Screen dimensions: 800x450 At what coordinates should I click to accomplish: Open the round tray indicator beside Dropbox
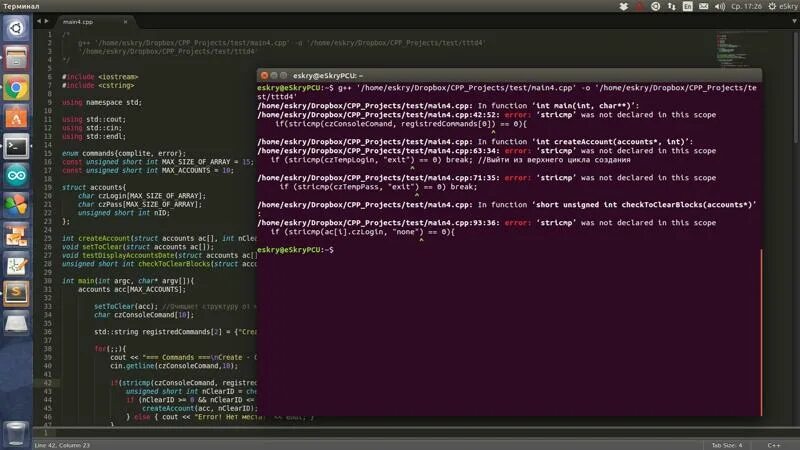click(656, 6)
